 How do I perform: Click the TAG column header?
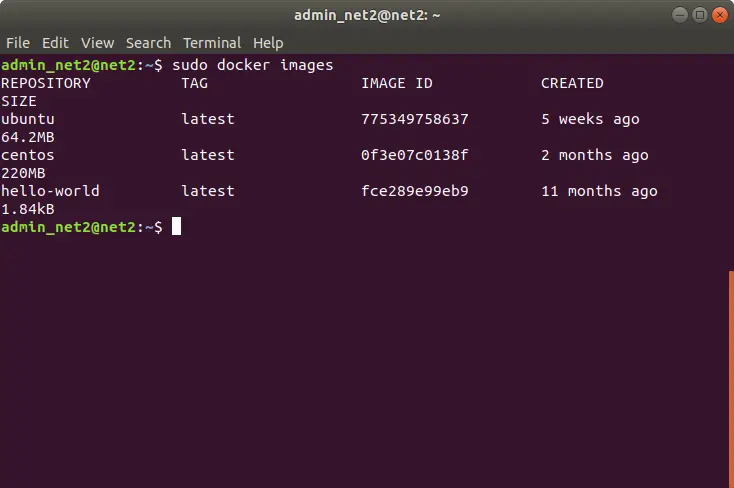coord(194,83)
